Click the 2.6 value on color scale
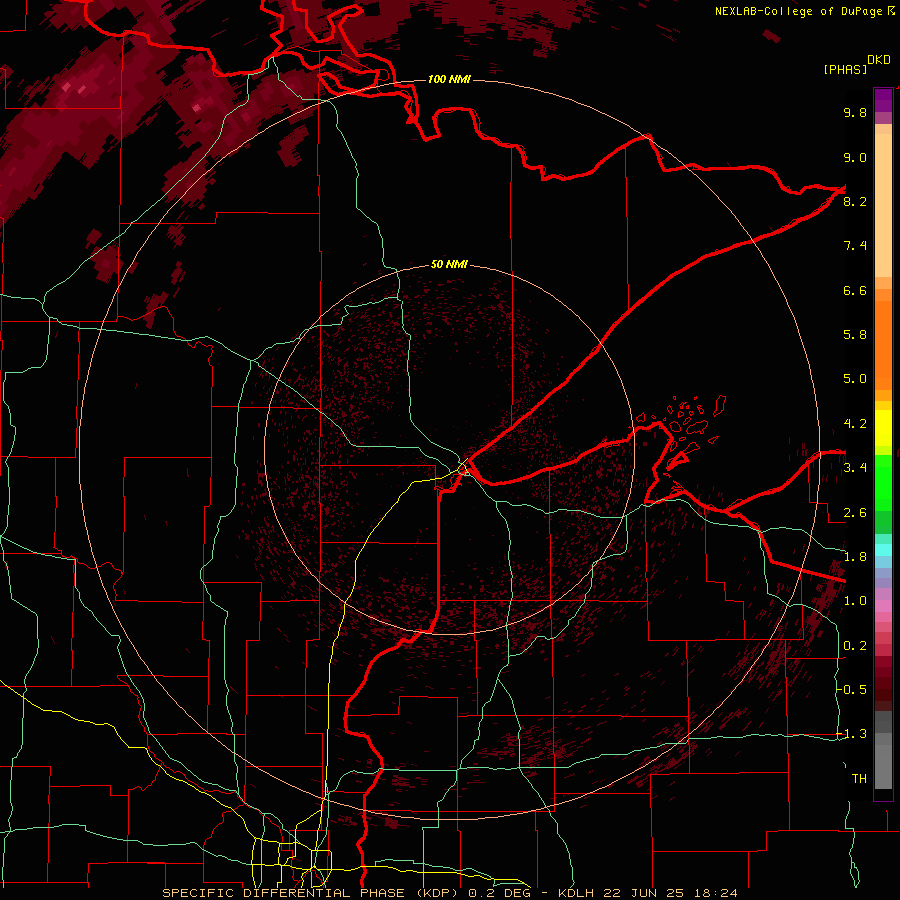Image resolution: width=900 pixels, height=900 pixels. (x=855, y=513)
